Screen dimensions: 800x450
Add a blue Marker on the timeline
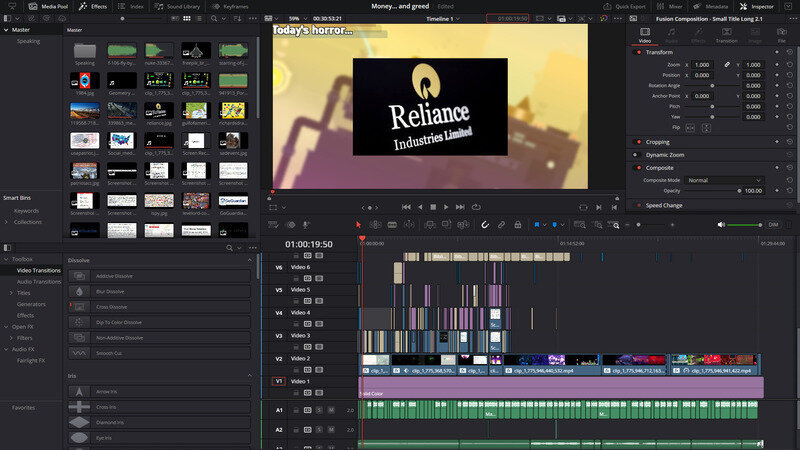pyautogui.click(x=555, y=224)
